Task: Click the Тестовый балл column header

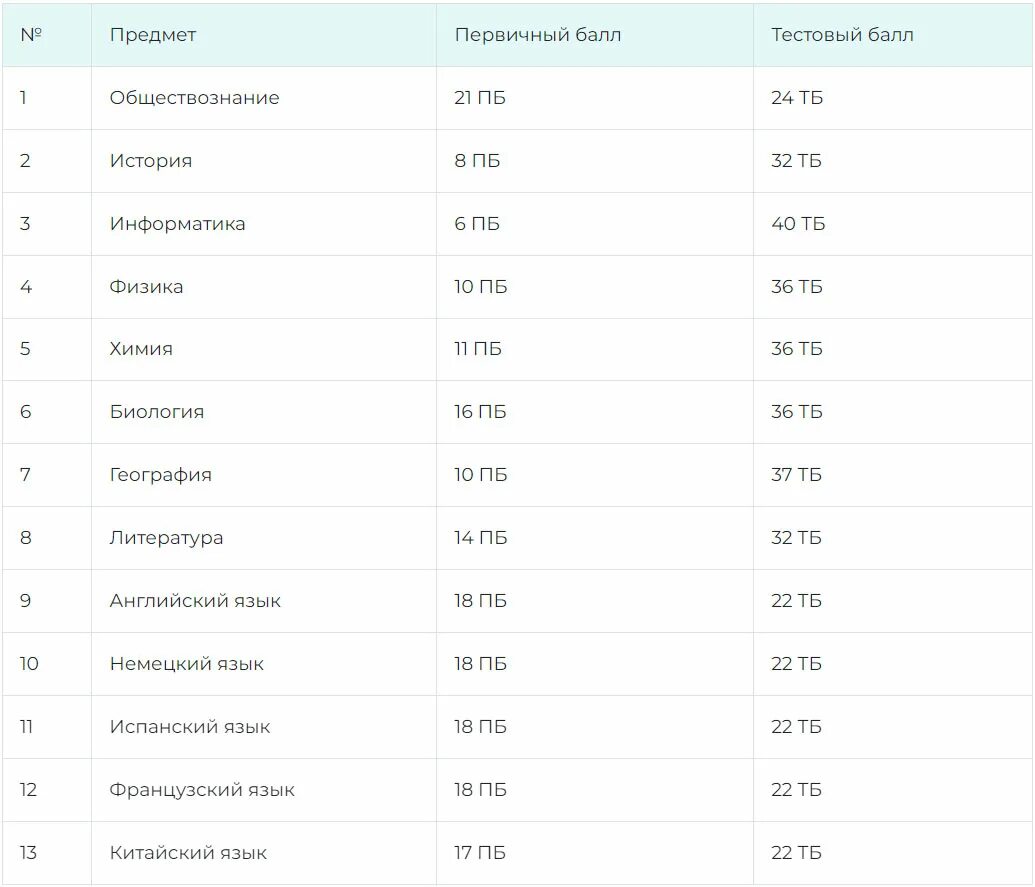Action: (842, 35)
